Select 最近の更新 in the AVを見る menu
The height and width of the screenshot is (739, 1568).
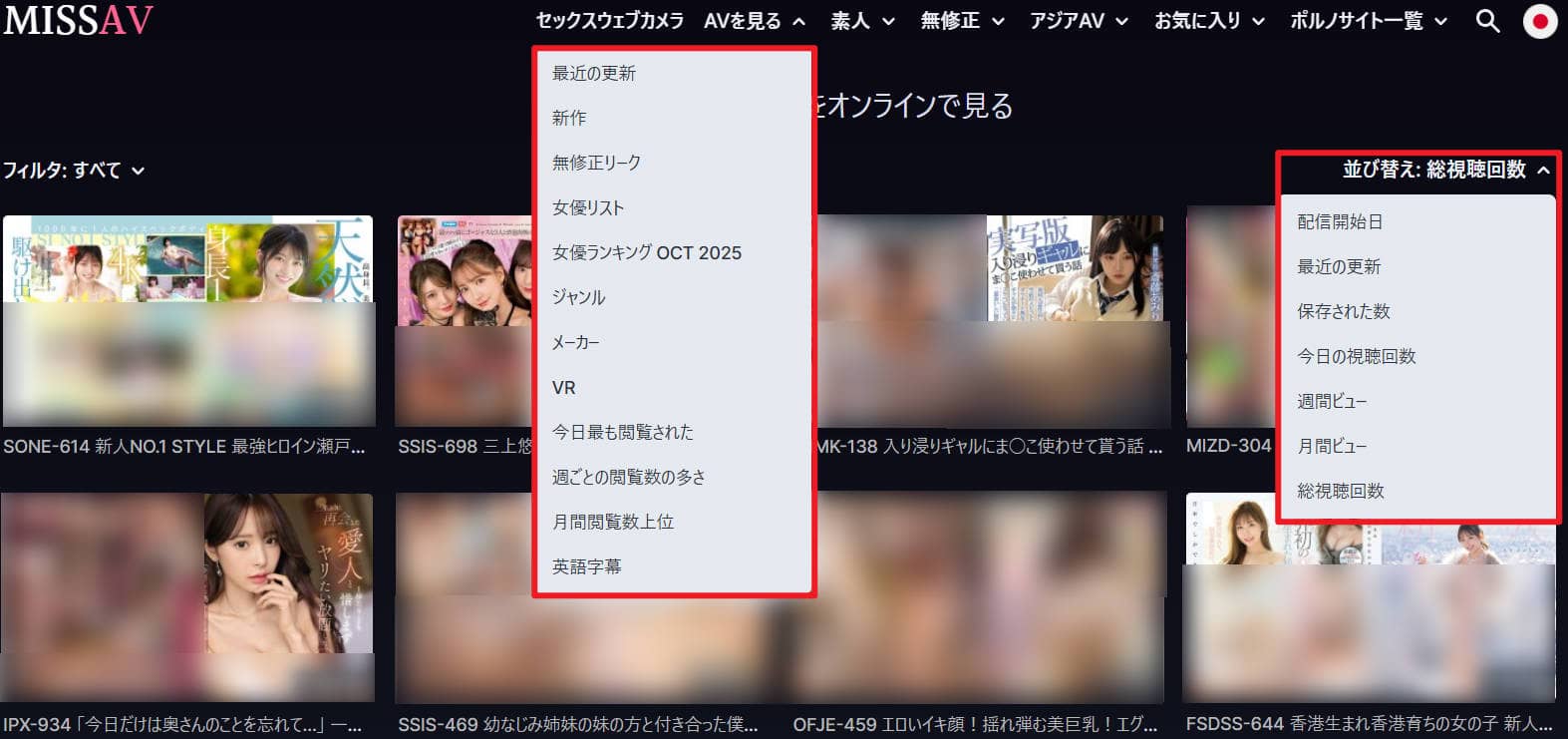[x=594, y=73]
